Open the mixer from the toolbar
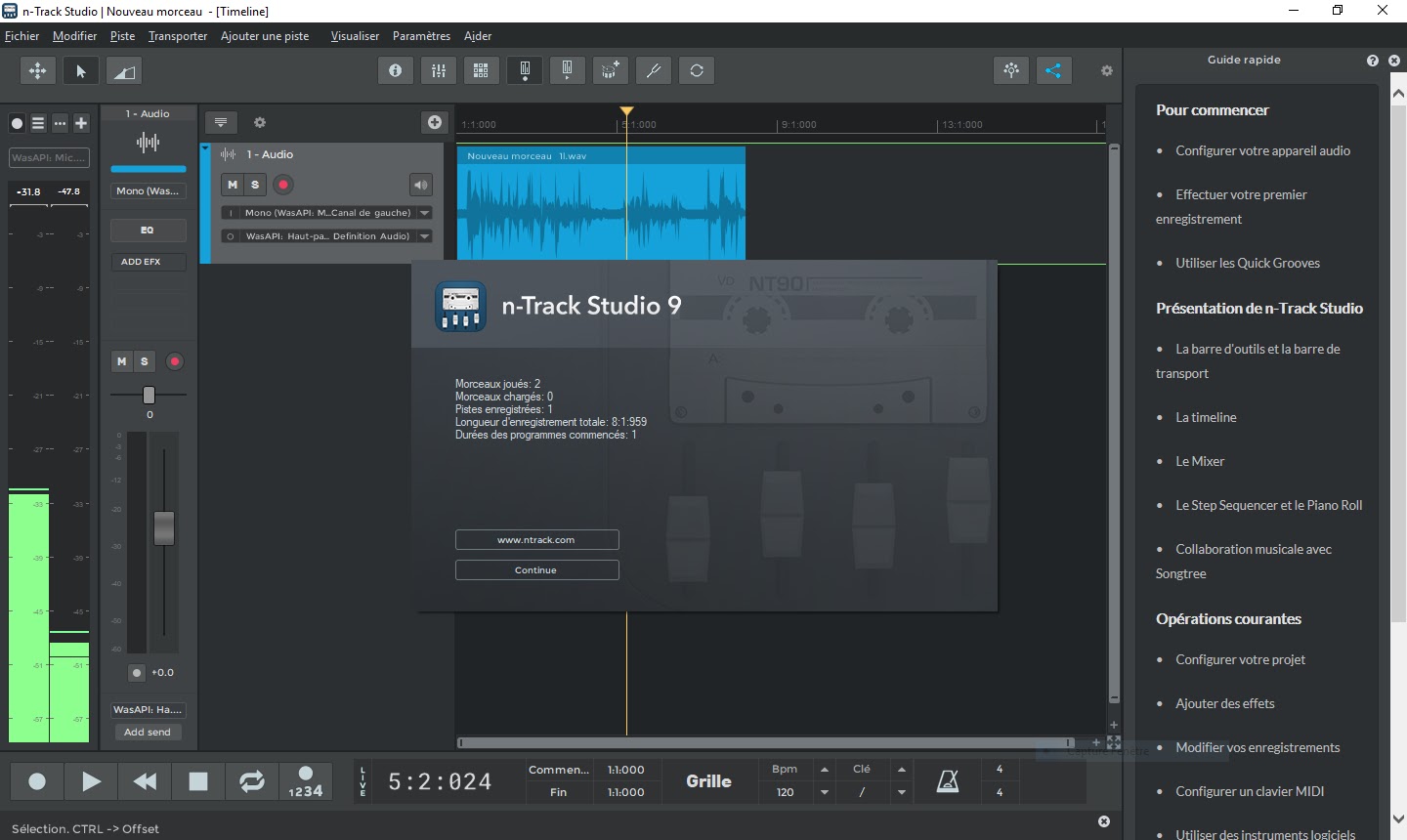The image size is (1407, 840). (439, 70)
